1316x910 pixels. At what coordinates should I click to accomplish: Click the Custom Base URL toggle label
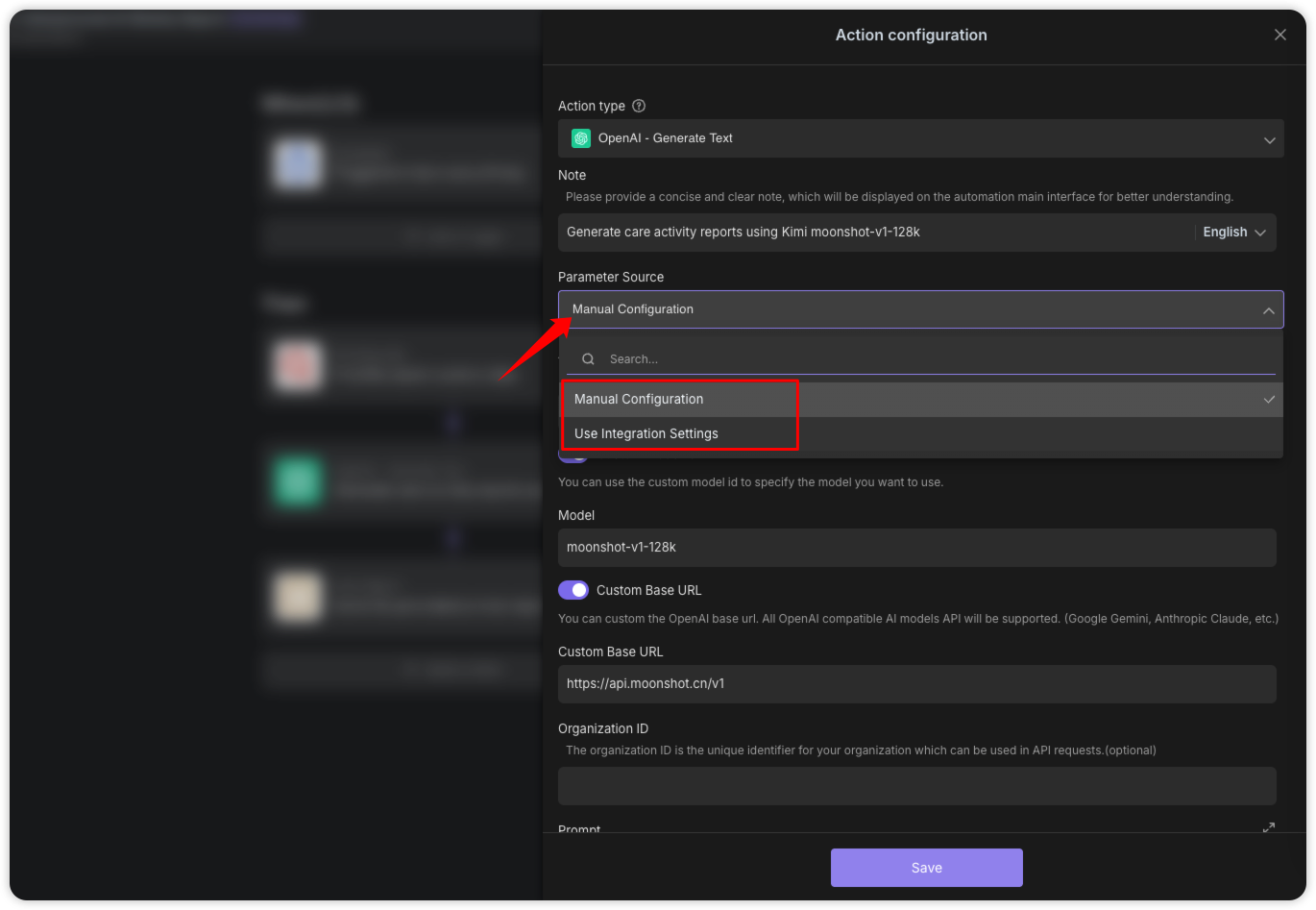pos(649,590)
